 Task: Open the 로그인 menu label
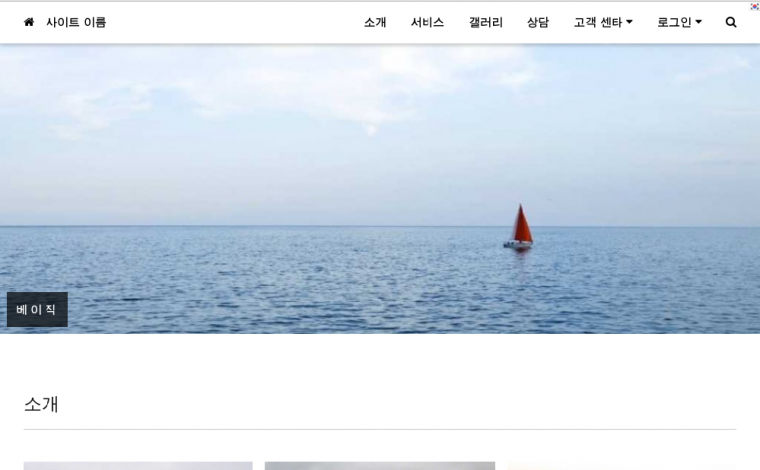pyautogui.click(x=674, y=22)
